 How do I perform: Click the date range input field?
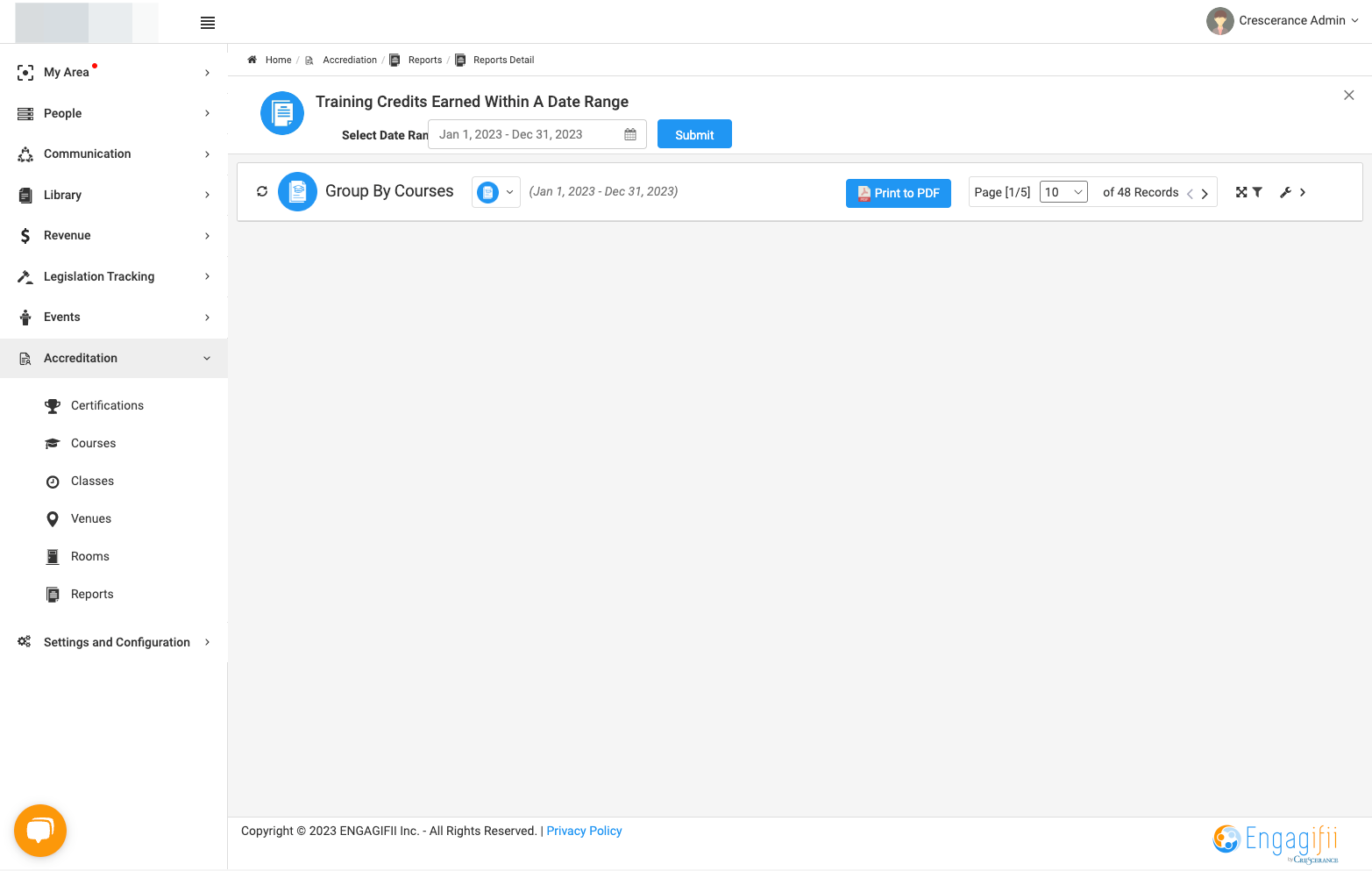click(x=537, y=134)
